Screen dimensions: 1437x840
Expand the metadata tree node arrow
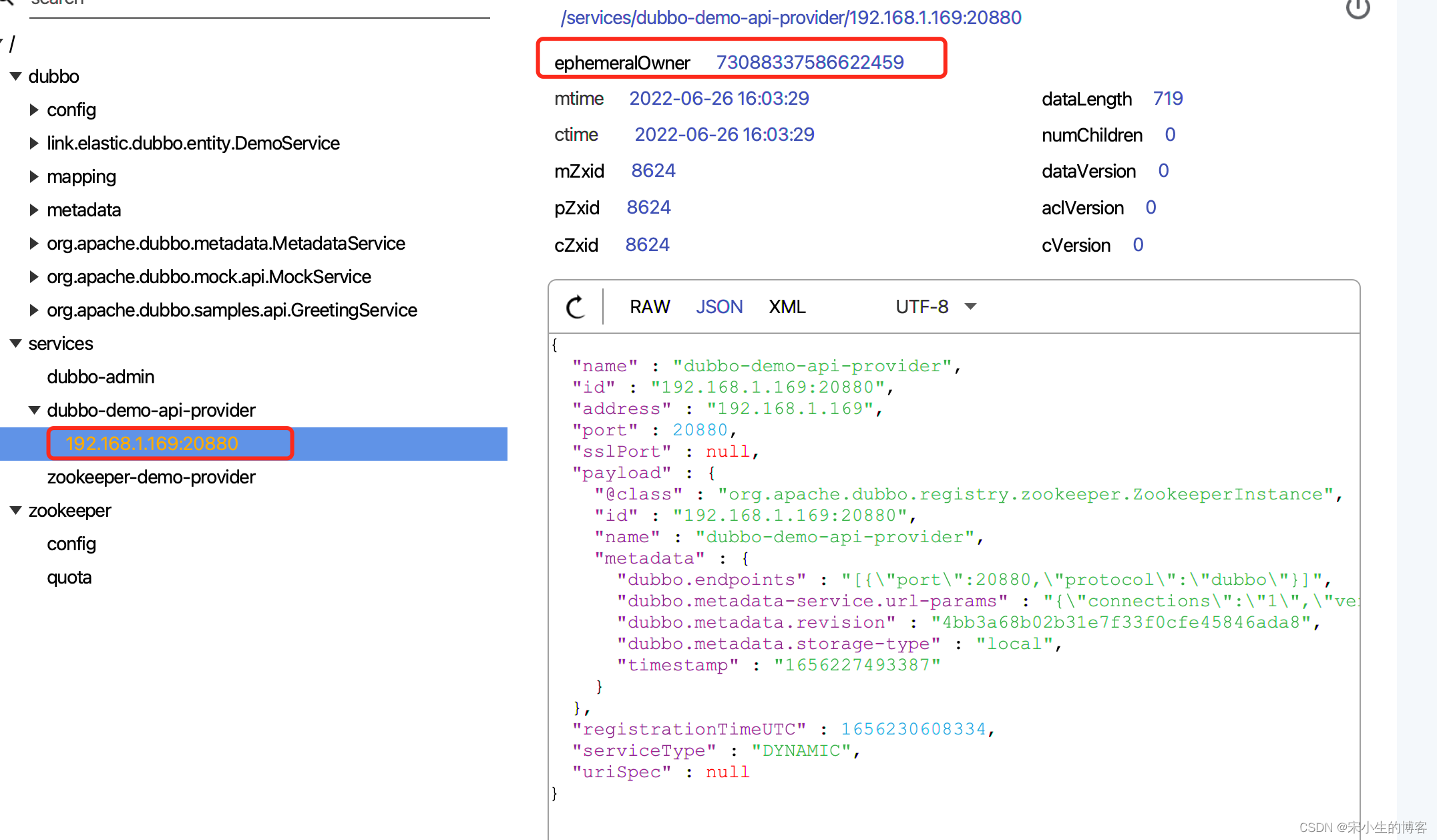[34, 210]
